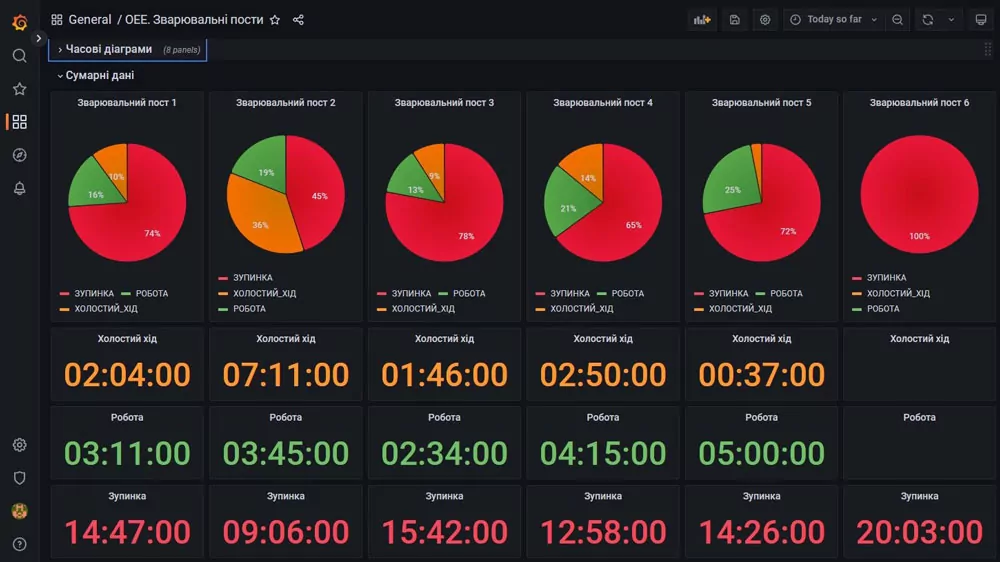
Task: Click idle time value 07:11:00
Action: coord(286,374)
